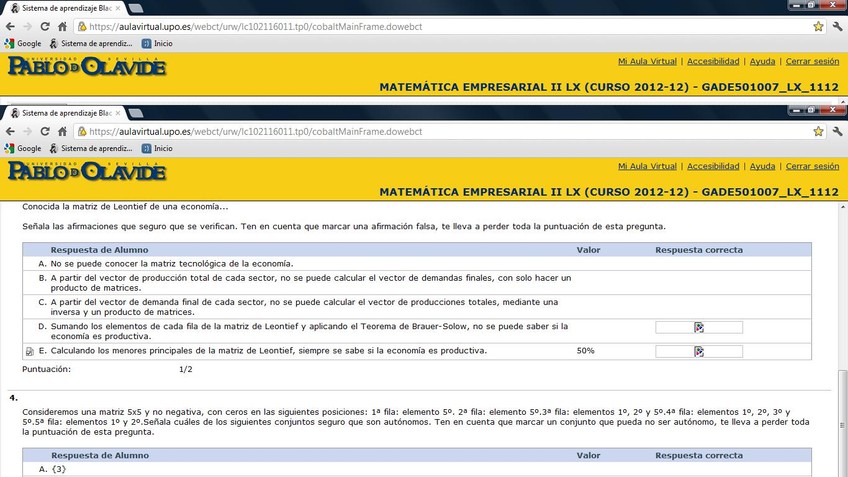
Task: Open 'Mi Aula Virtual' link in lower header
Action: point(647,166)
